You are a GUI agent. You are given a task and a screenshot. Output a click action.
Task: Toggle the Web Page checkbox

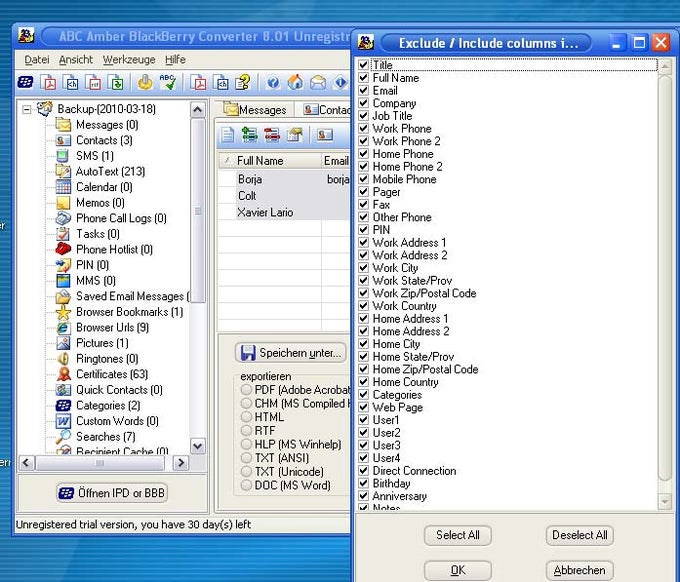(x=363, y=407)
